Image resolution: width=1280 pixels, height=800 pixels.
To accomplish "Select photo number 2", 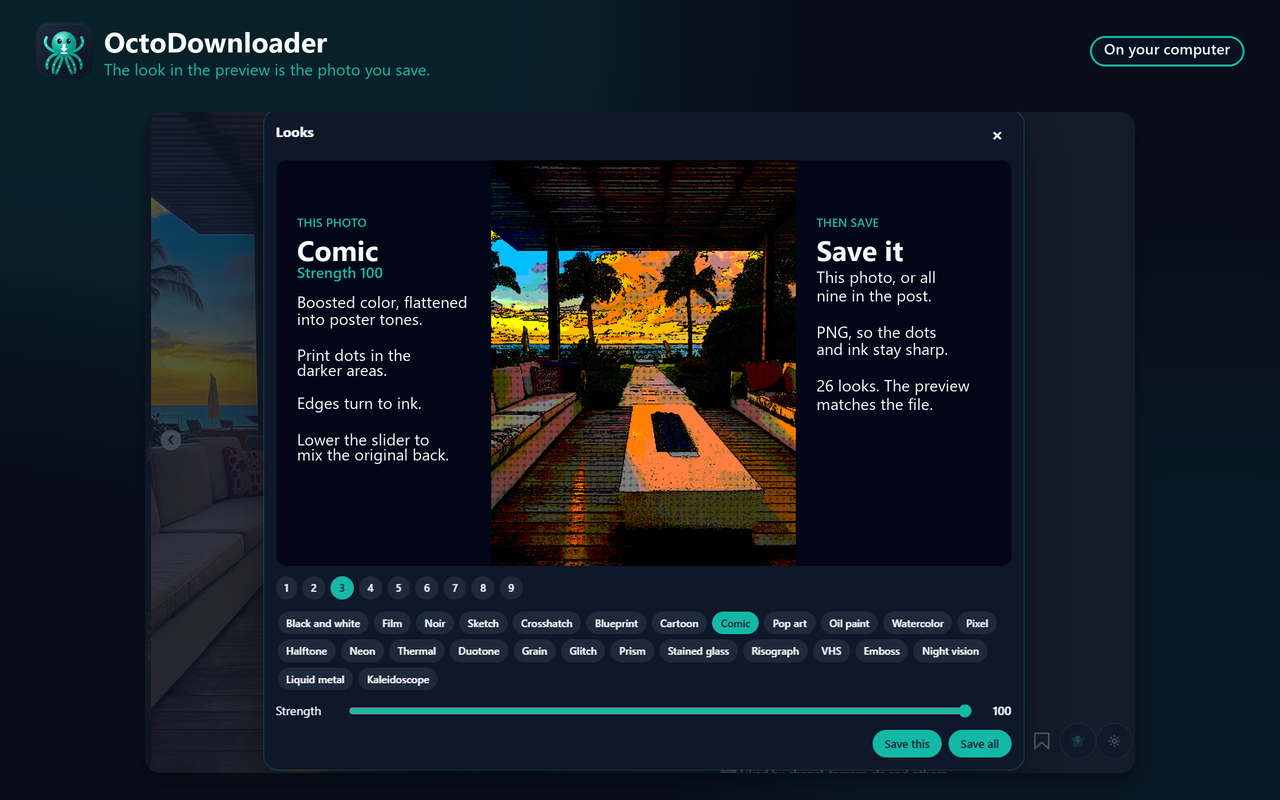I will pos(314,588).
